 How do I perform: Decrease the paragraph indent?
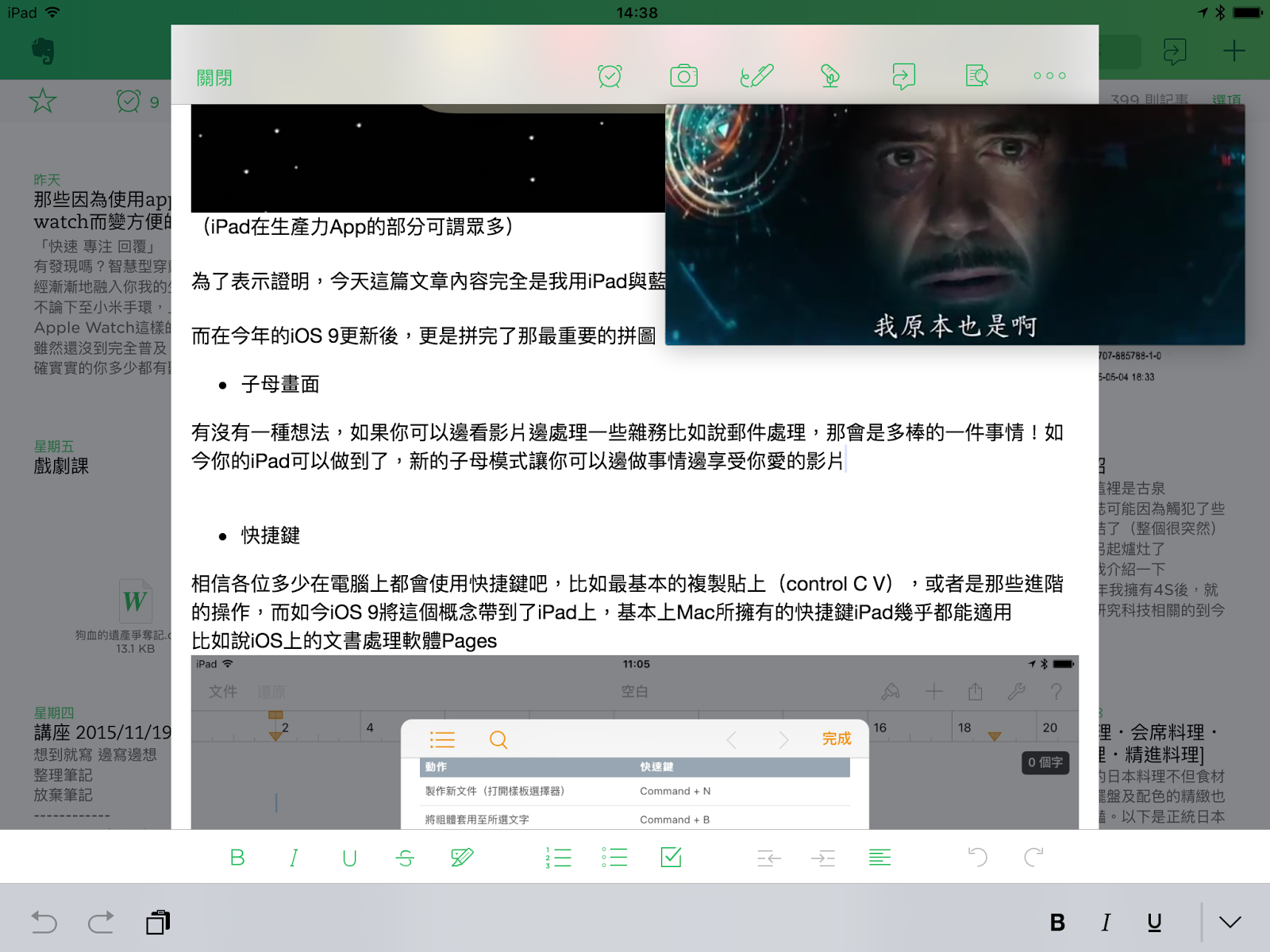pos(768,858)
